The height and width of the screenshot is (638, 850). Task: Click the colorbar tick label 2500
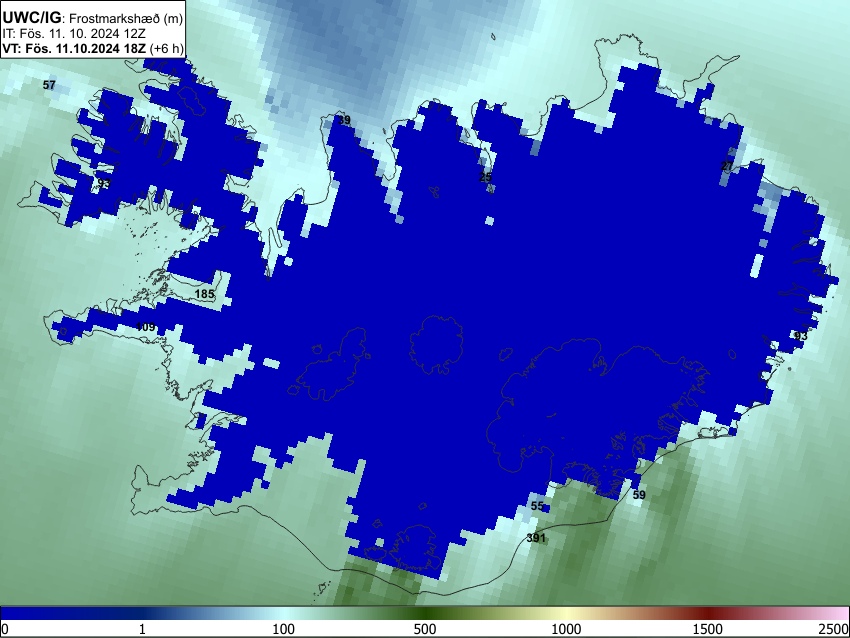click(x=835, y=629)
